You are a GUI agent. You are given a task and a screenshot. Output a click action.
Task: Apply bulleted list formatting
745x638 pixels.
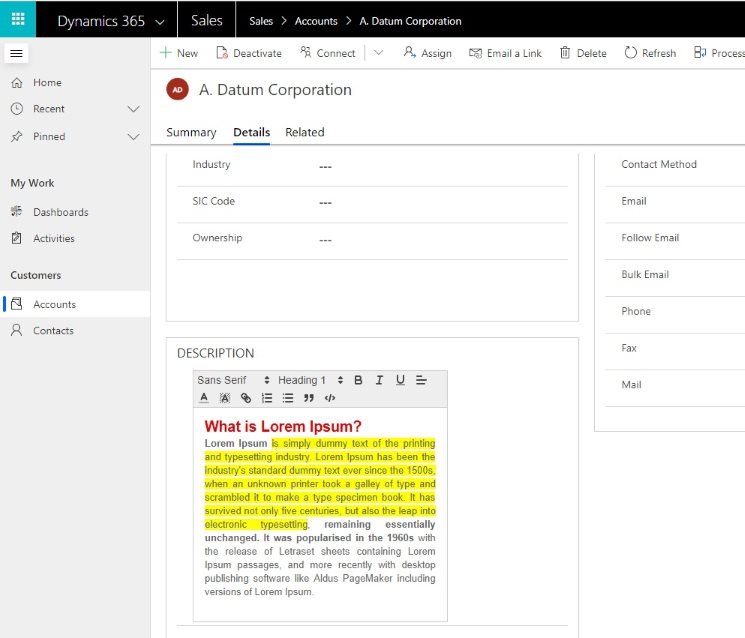(288, 398)
